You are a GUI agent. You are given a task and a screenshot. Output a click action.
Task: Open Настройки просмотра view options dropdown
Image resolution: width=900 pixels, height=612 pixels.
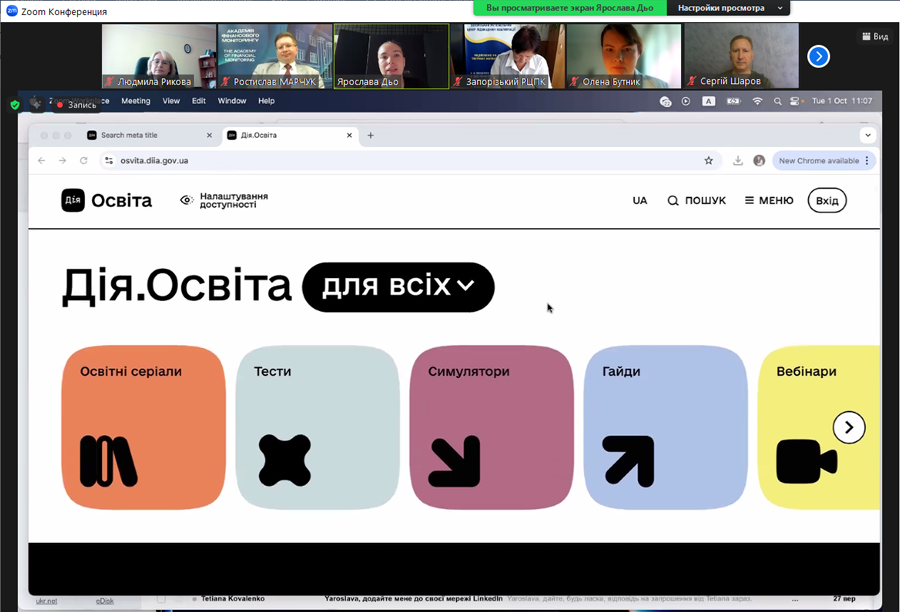(728, 8)
